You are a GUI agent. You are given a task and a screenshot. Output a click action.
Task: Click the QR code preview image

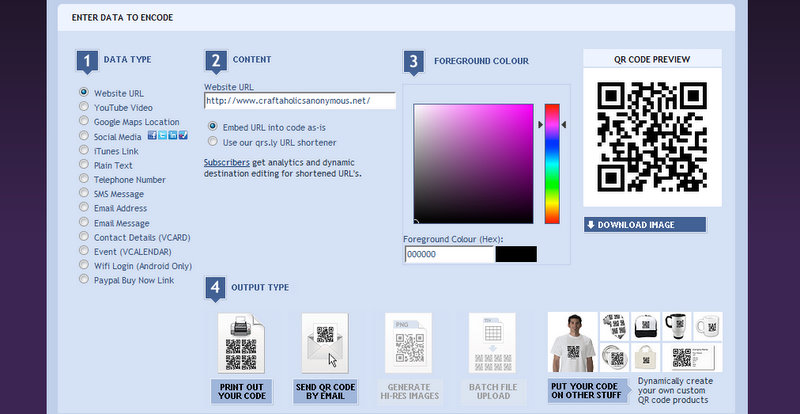pos(652,137)
